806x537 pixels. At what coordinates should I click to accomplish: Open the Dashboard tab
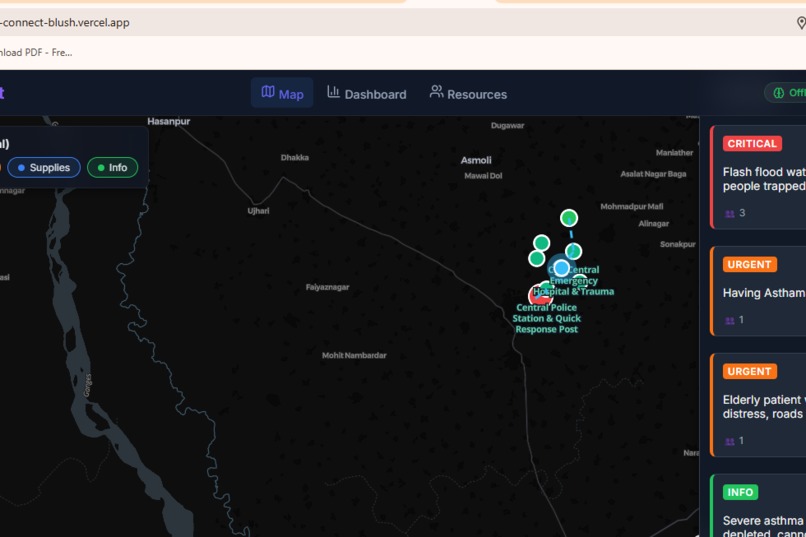pos(367,94)
